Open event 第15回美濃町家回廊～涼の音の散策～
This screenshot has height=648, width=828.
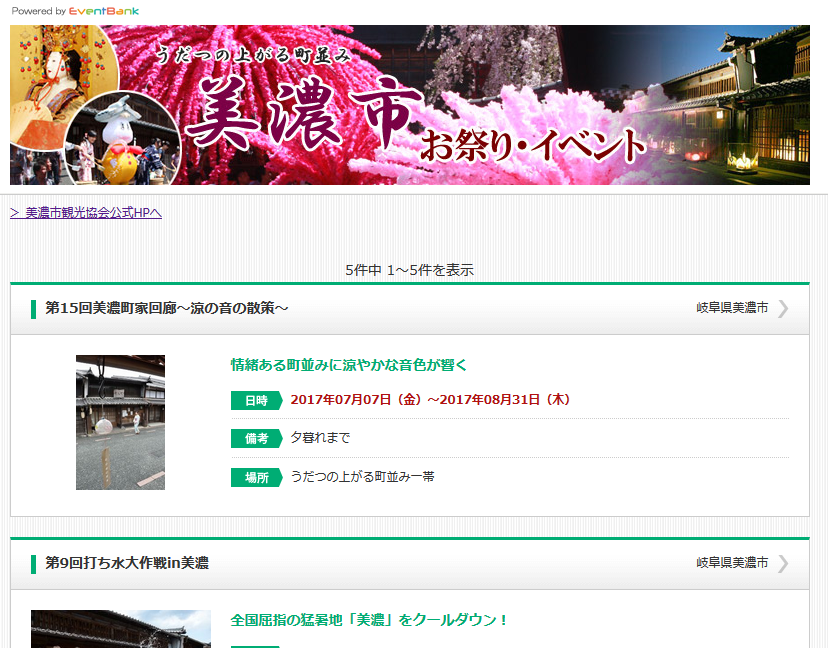click(166, 308)
